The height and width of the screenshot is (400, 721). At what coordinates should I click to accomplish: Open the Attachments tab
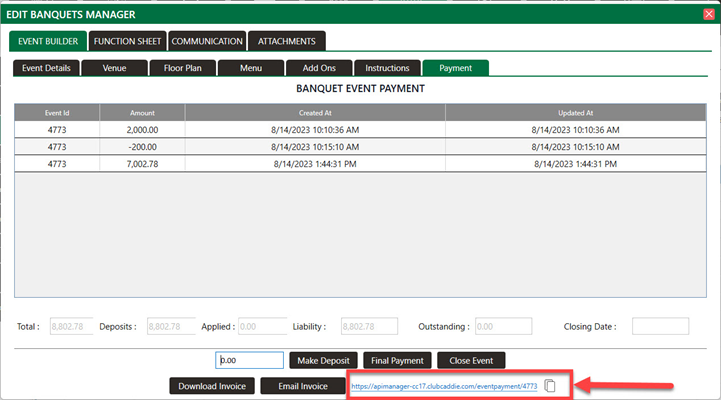tap(286, 41)
